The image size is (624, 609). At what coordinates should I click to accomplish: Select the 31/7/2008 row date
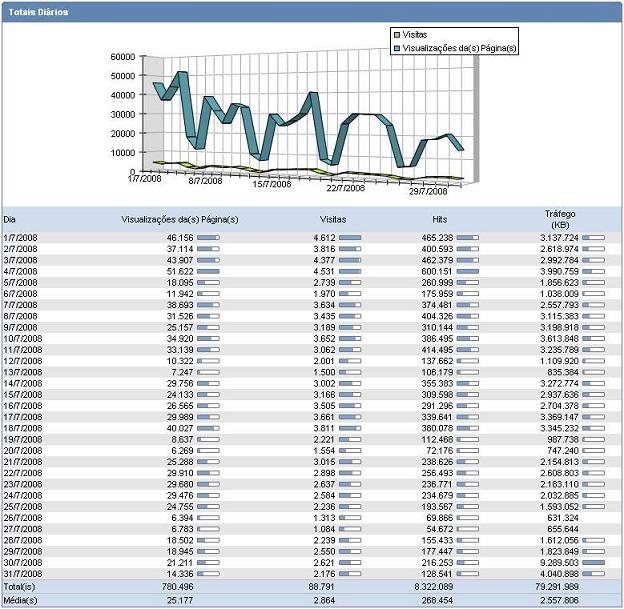click(x=22, y=572)
